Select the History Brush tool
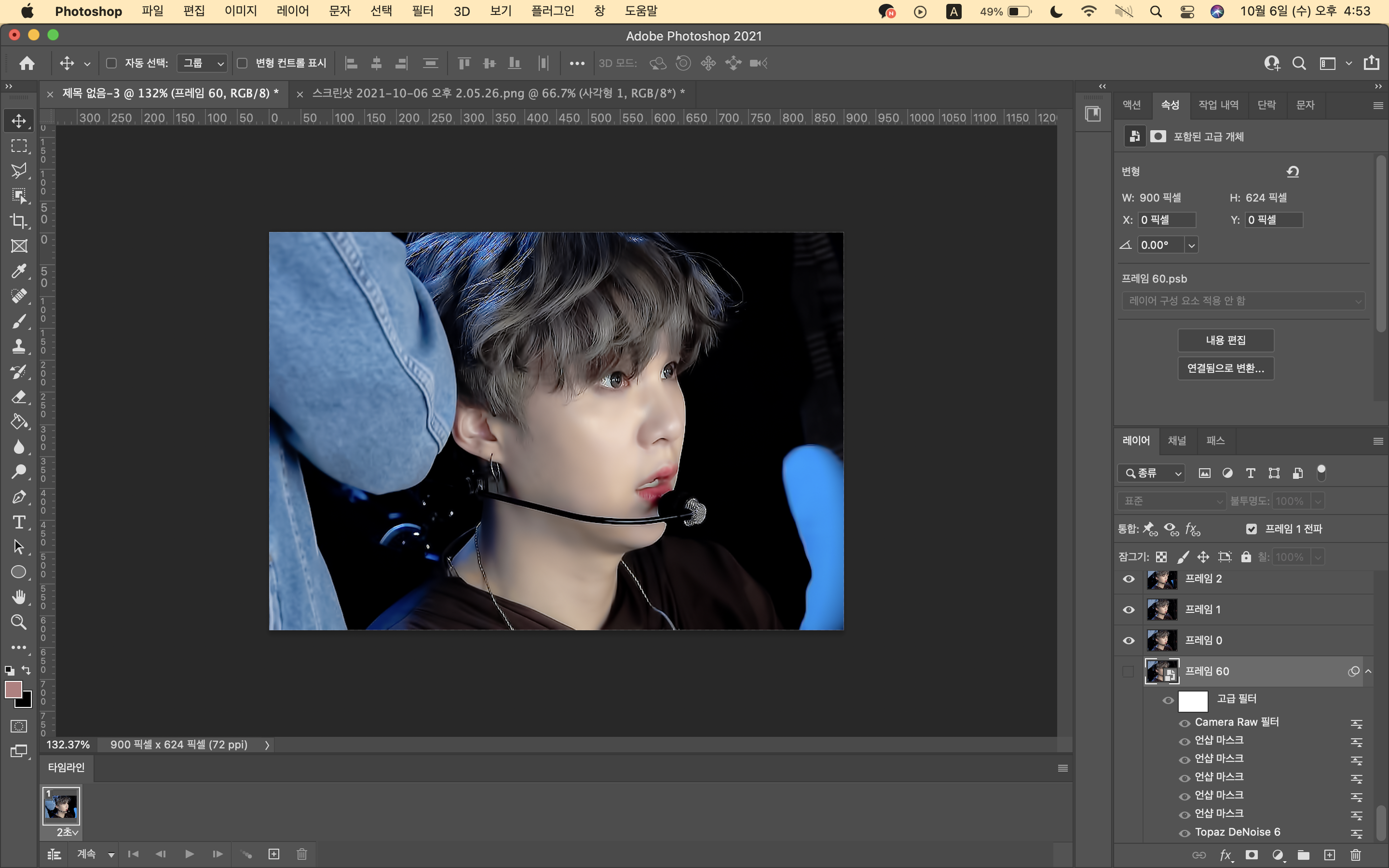The width and height of the screenshot is (1389, 868). (19, 371)
